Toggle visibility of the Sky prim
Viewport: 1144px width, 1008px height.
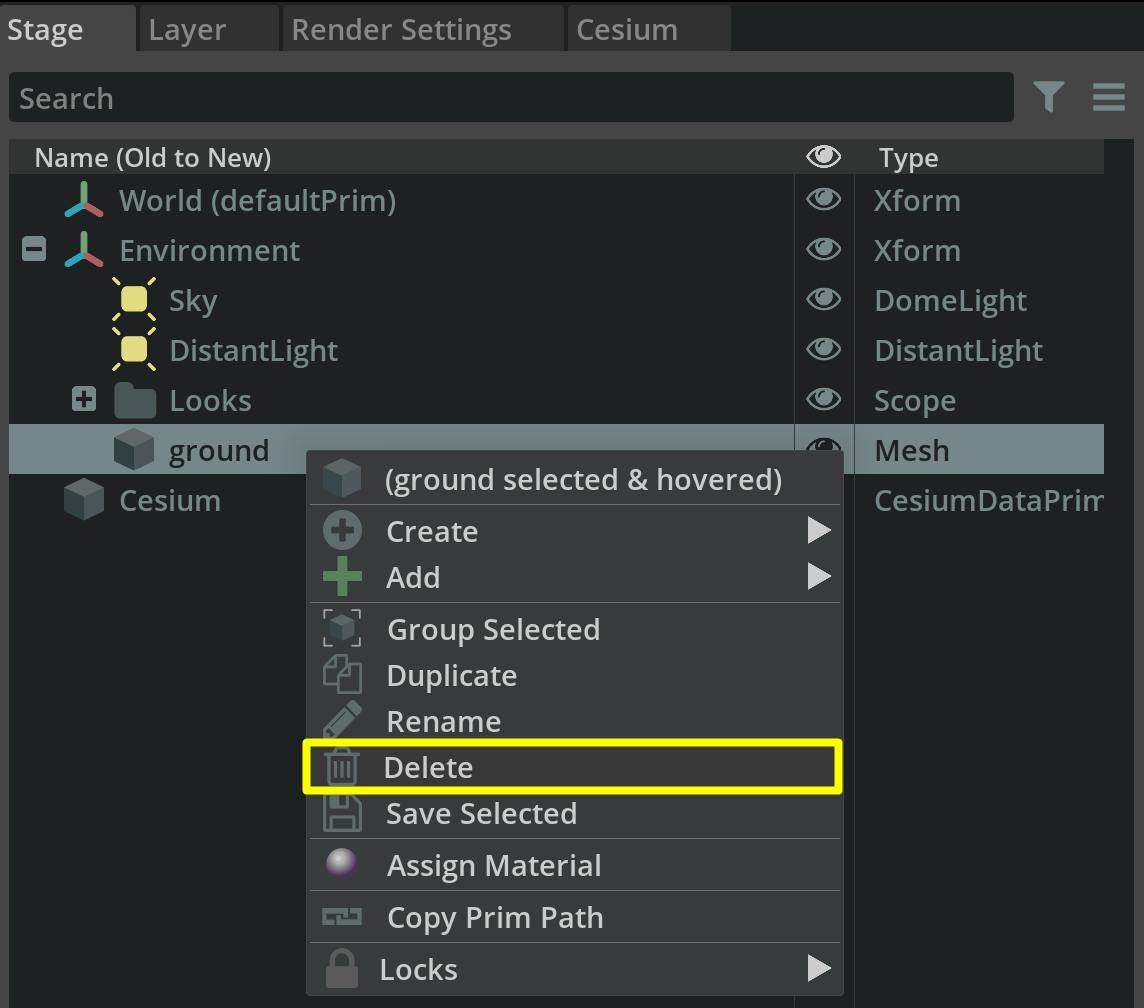coord(823,300)
